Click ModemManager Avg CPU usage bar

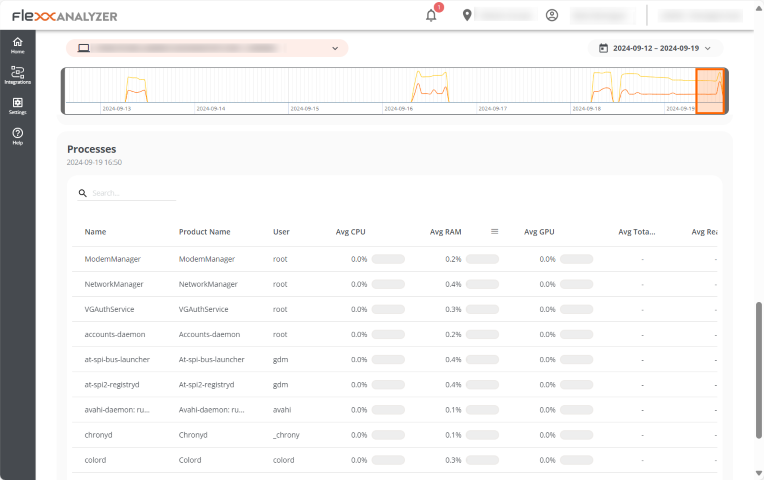pyautogui.click(x=388, y=259)
